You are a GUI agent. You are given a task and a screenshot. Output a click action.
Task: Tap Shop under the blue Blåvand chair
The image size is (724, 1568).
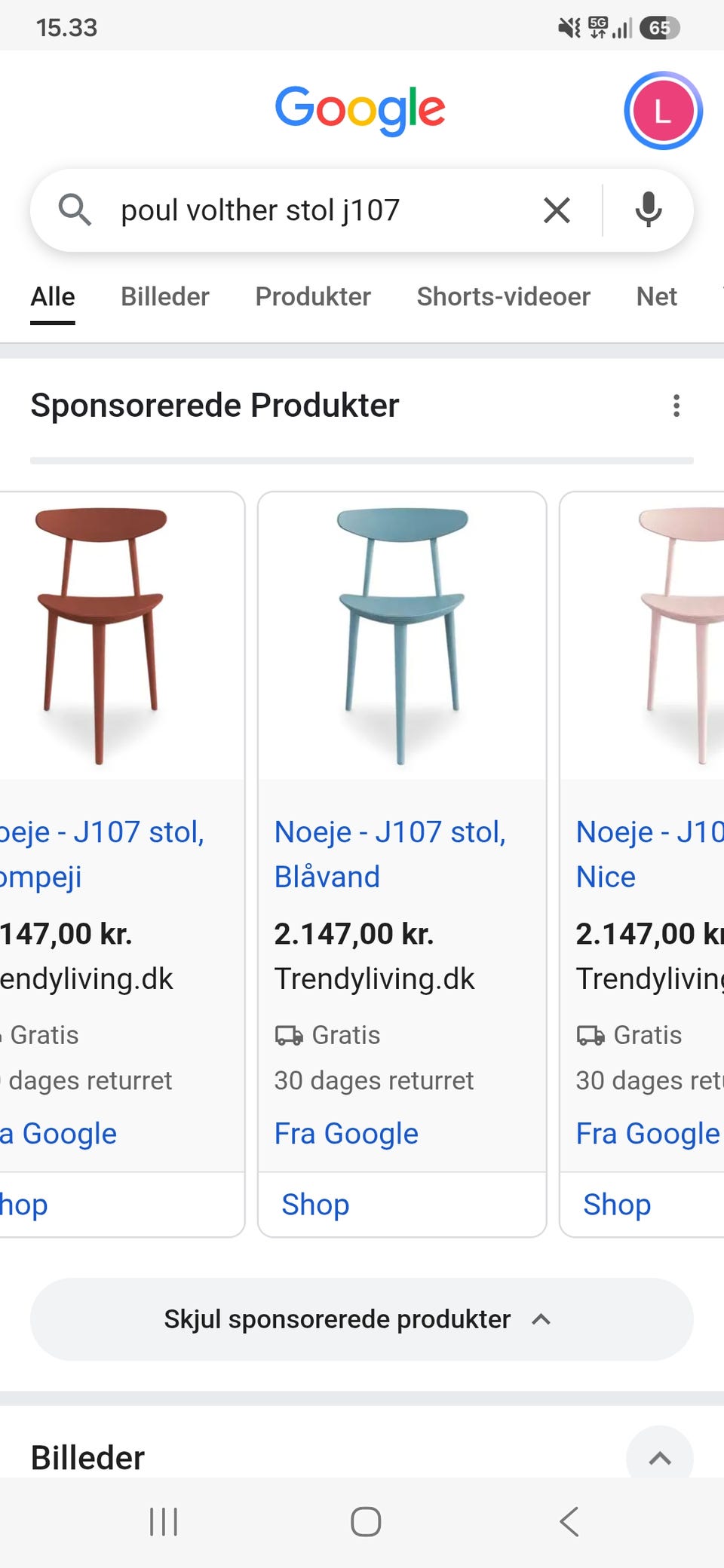tap(315, 1204)
